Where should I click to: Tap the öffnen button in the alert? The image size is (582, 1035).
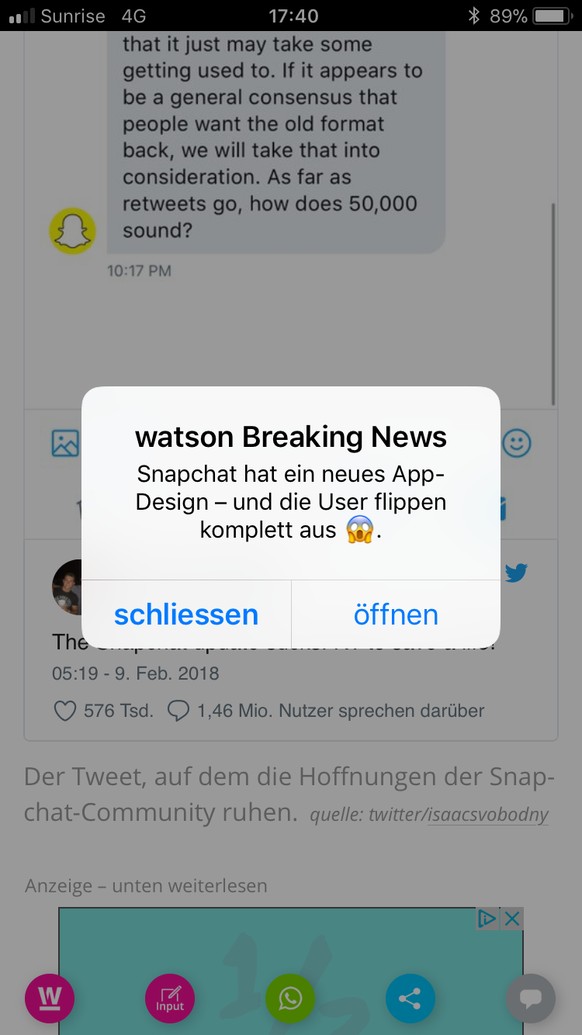click(x=396, y=615)
